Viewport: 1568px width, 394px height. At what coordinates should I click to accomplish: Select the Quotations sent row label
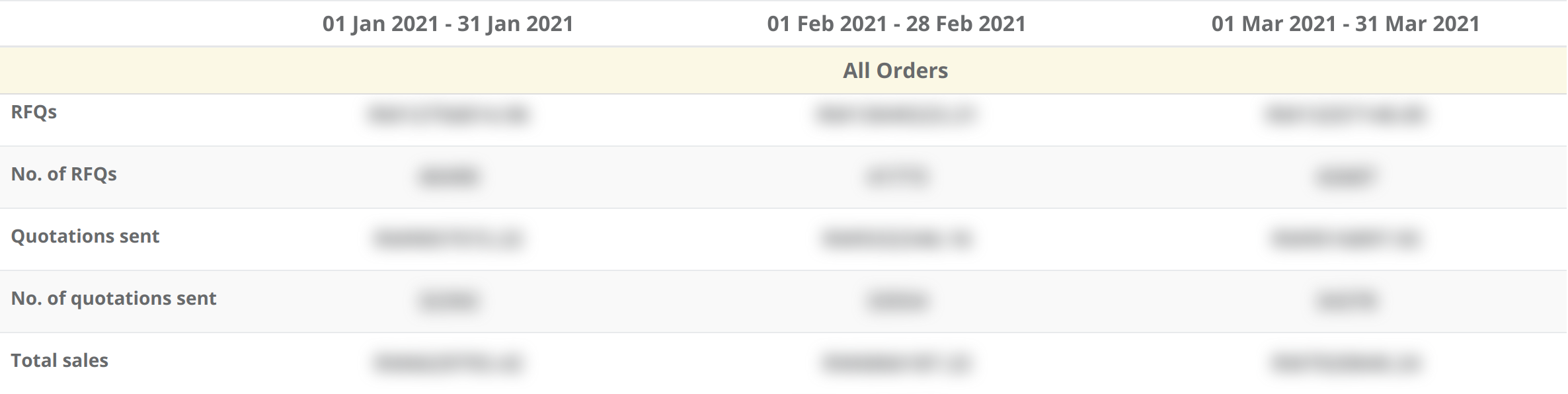(x=85, y=236)
